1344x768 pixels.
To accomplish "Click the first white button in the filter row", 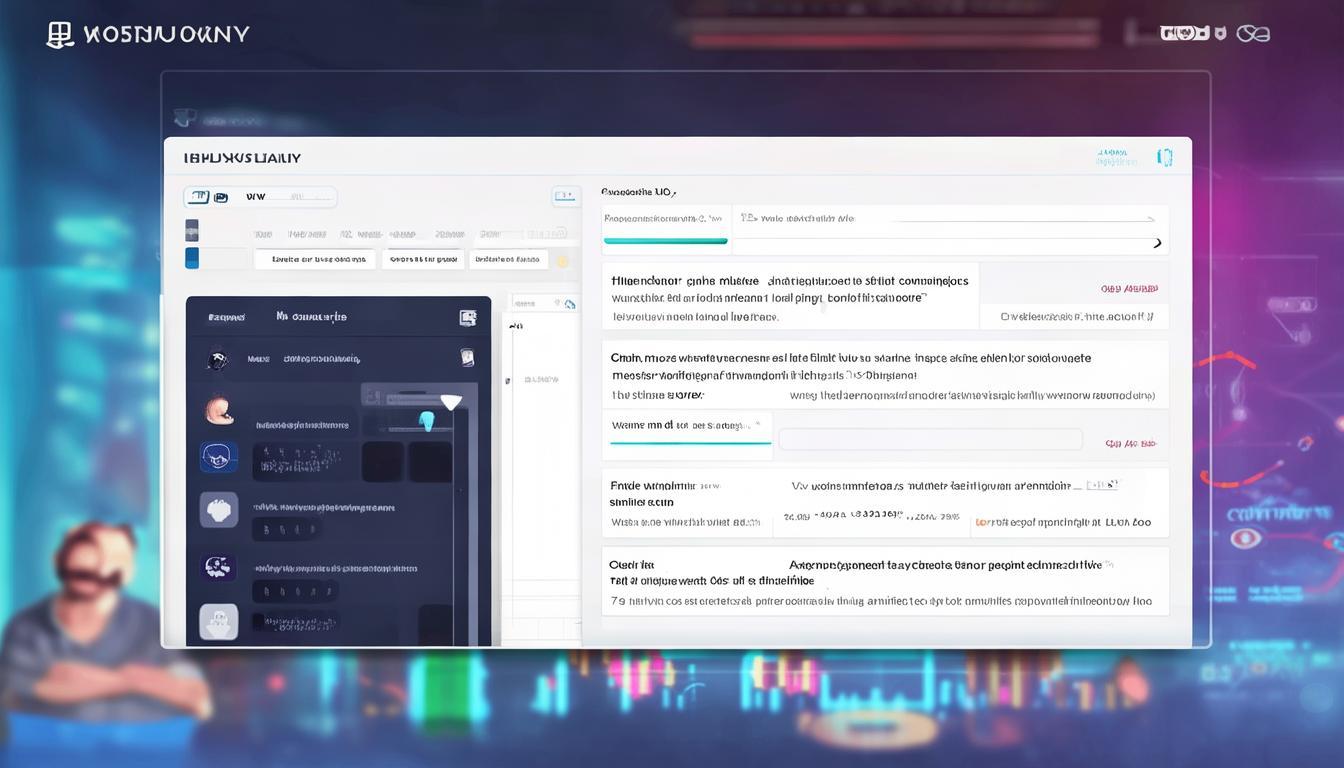I will click(314, 259).
